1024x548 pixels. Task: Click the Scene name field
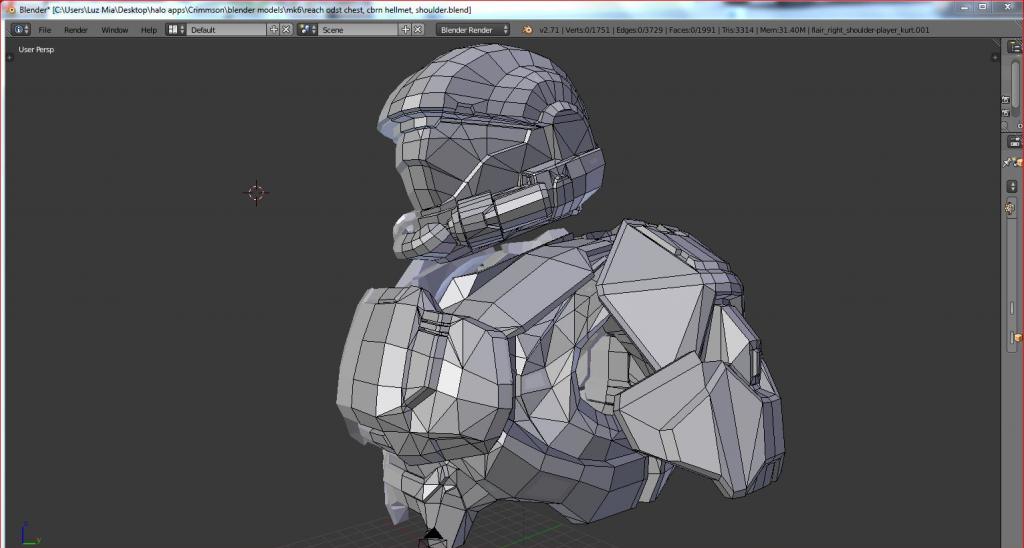point(359,29)
